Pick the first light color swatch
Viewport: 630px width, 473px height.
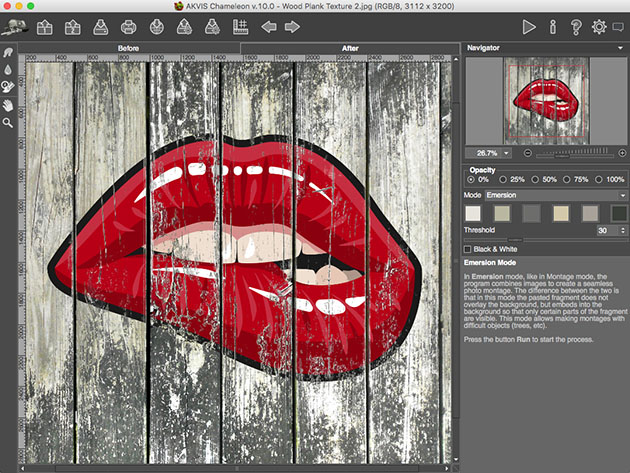(x=474, y=213)
